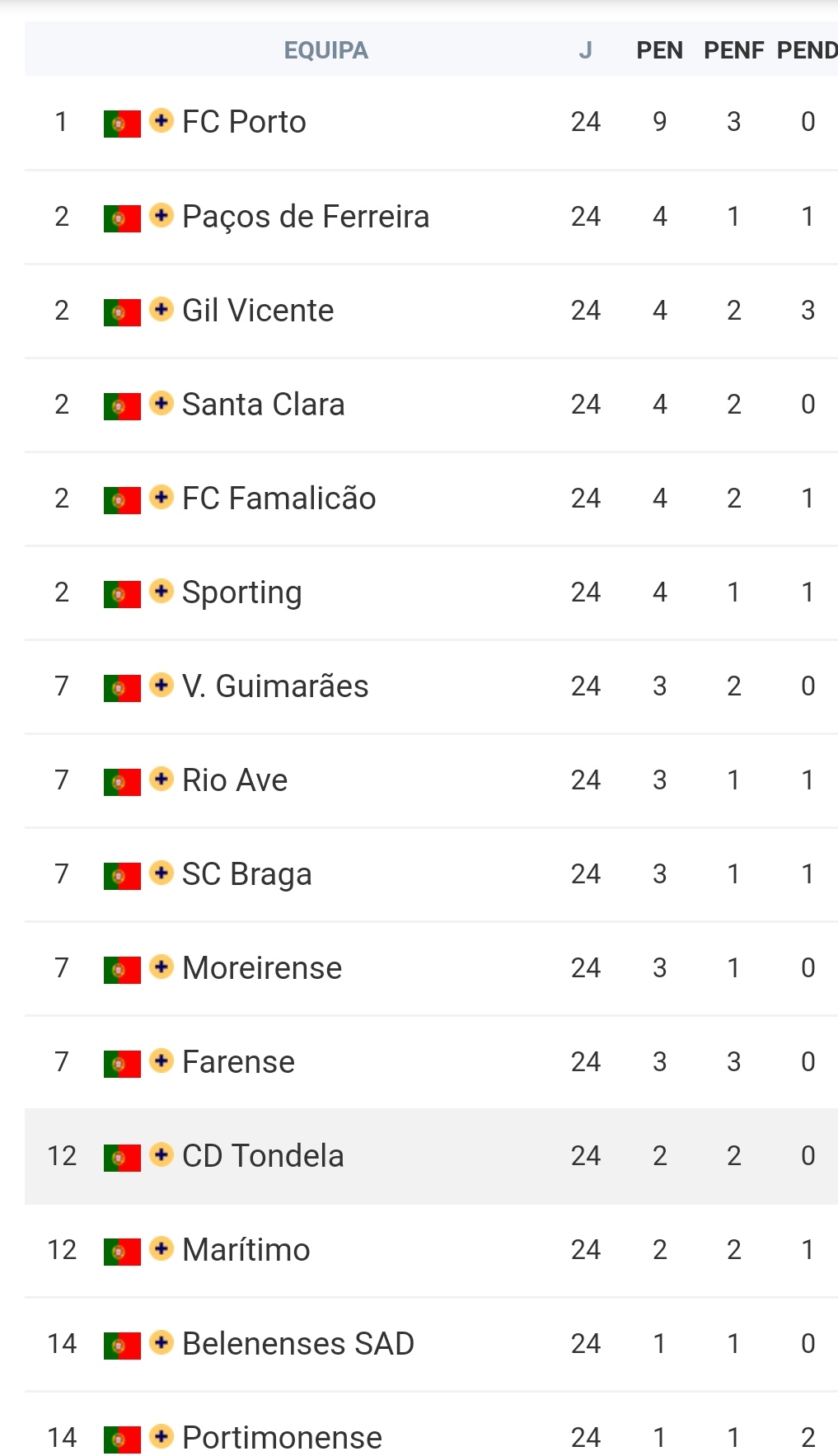Click the plus icon next to Gil Vicente
The image size is (838, 1456).
pyautogui.click(x=162, y=310)
